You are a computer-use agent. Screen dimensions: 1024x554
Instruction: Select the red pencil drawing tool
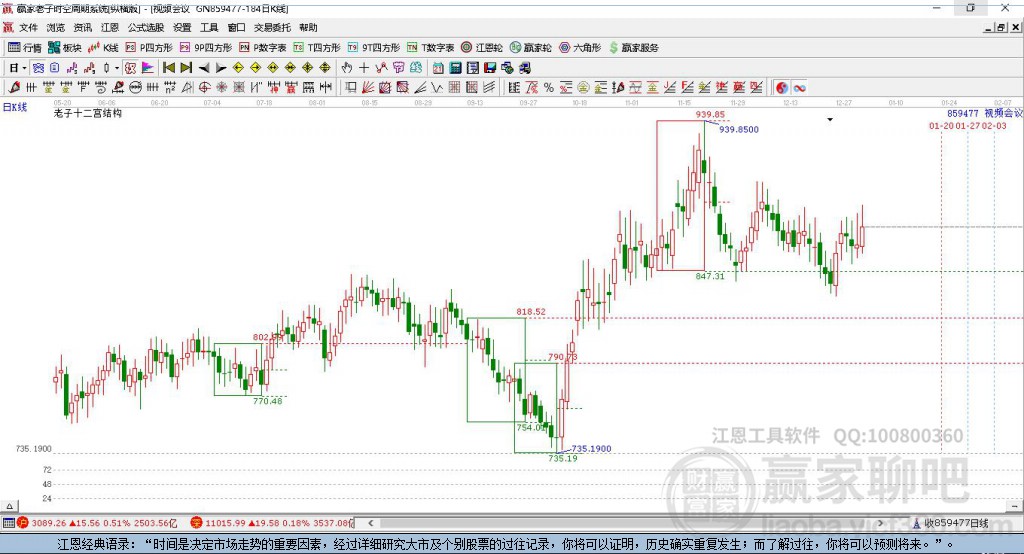coord(14,87)
